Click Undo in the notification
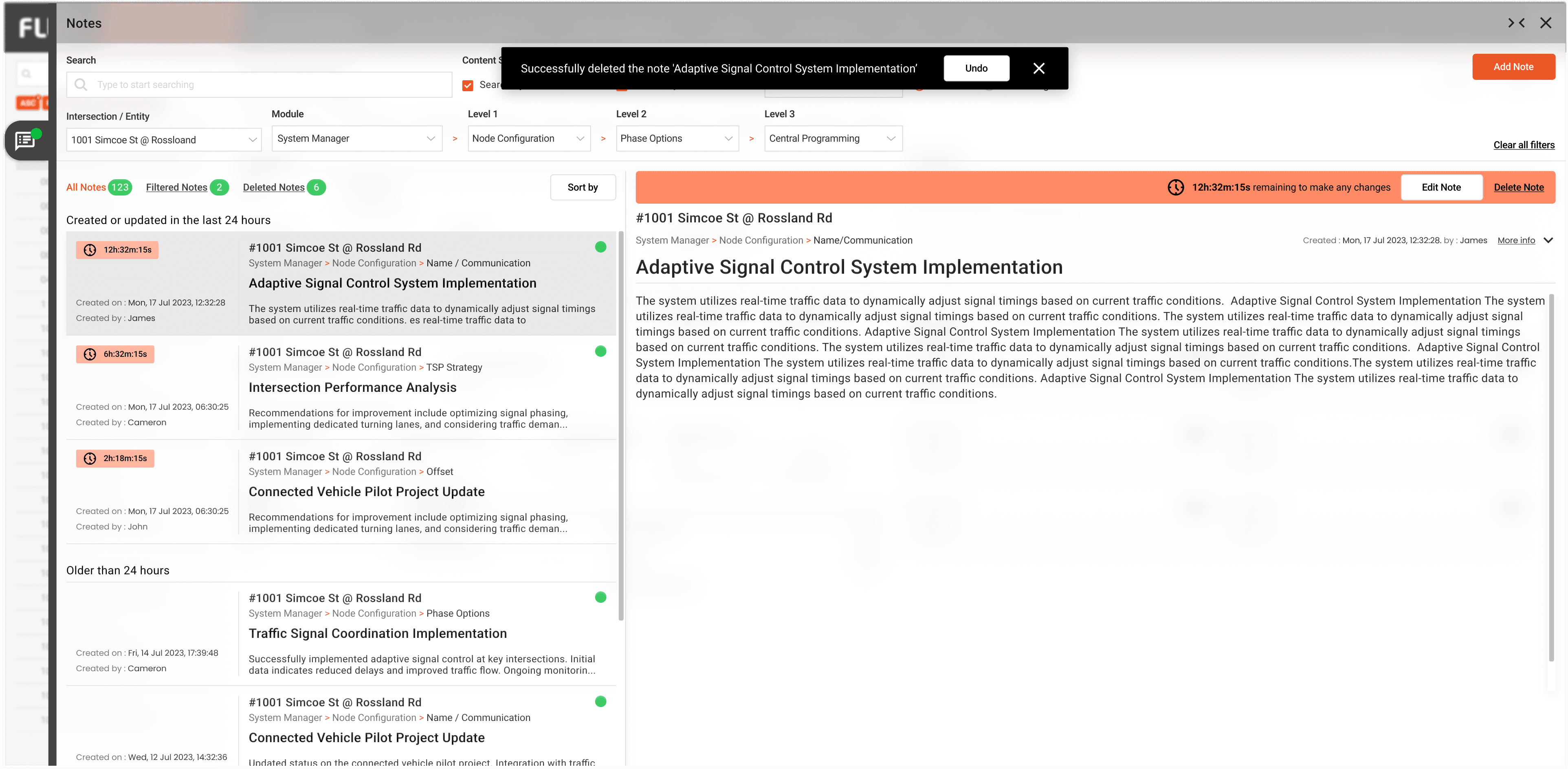Viewport: 1568px width, 769px height. coord(976,68)
